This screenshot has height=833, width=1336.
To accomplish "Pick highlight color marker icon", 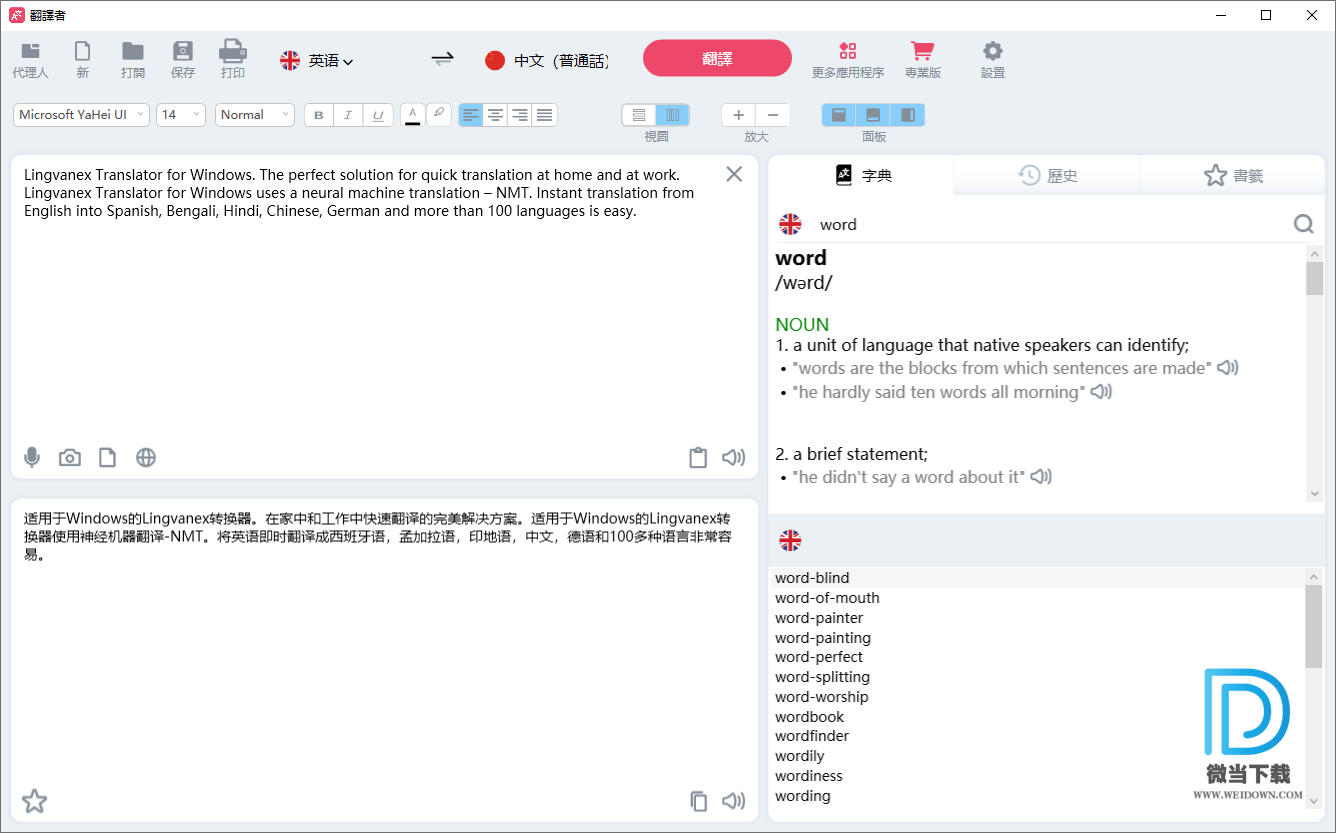I will point(439,113).
